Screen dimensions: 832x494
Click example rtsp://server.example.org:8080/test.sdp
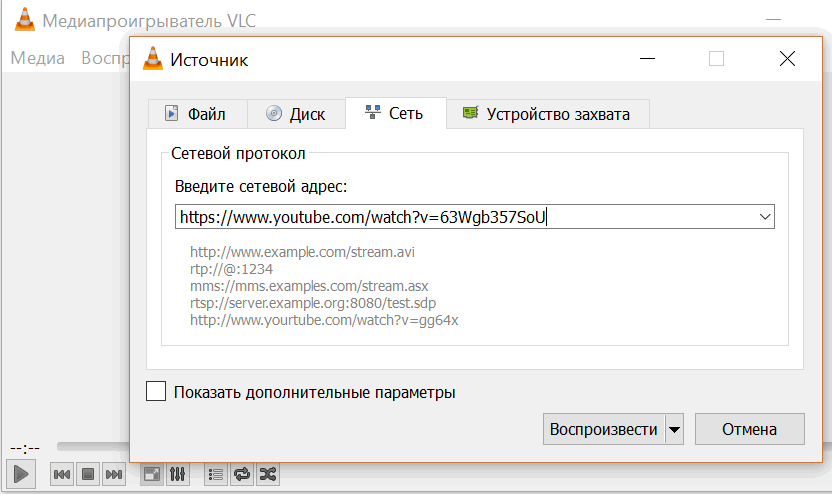(313, 302)
